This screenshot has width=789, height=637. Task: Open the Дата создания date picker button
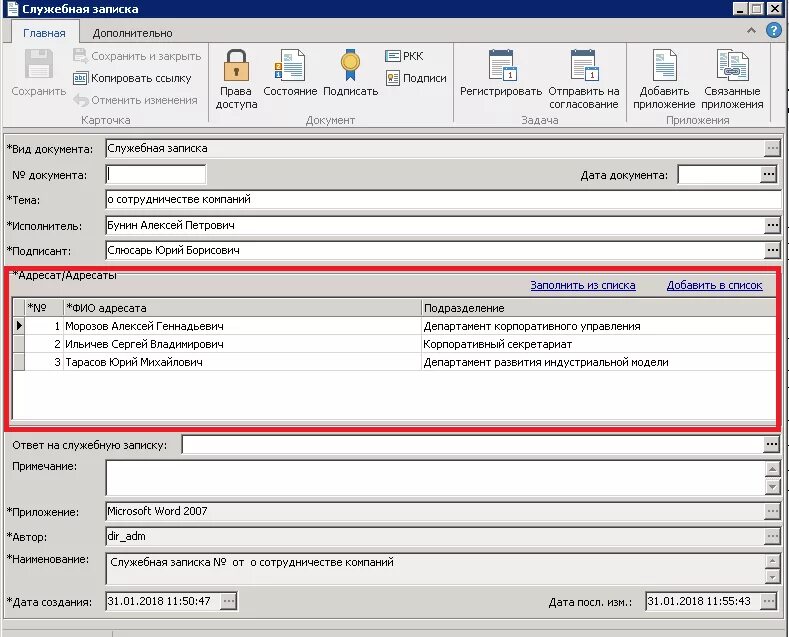(x=228, y=601)
